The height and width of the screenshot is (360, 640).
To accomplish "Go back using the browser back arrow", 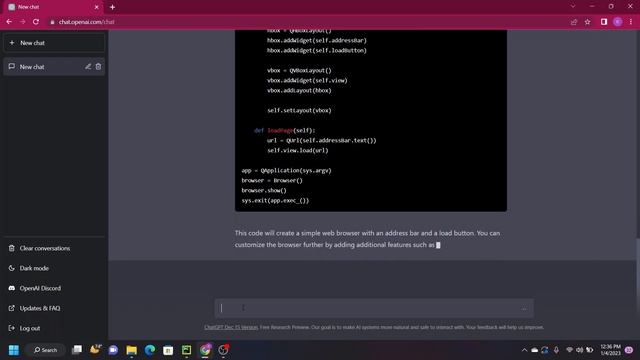I will 9,22.
